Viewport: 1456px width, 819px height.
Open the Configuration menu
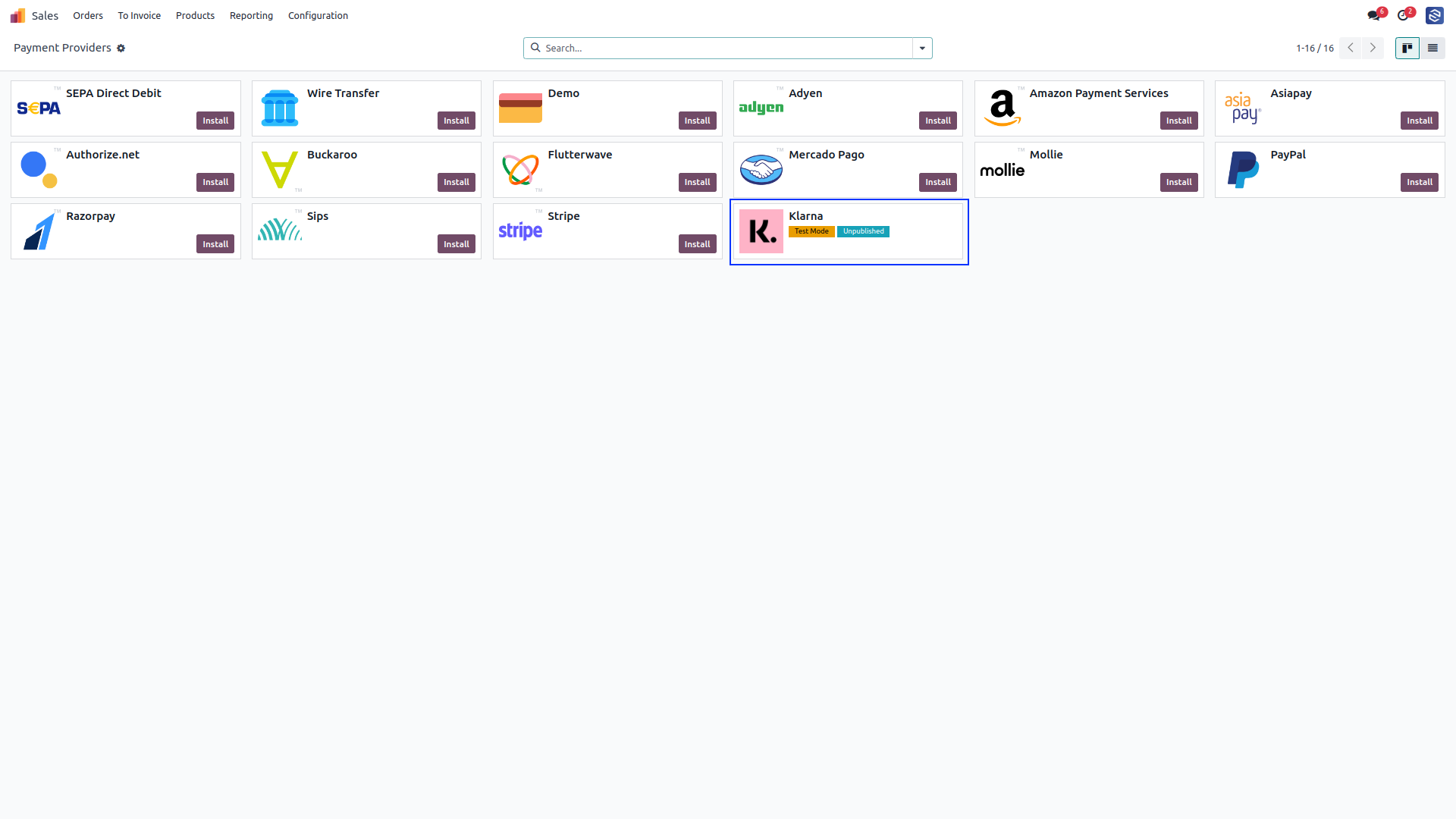[x=318, y=15]
